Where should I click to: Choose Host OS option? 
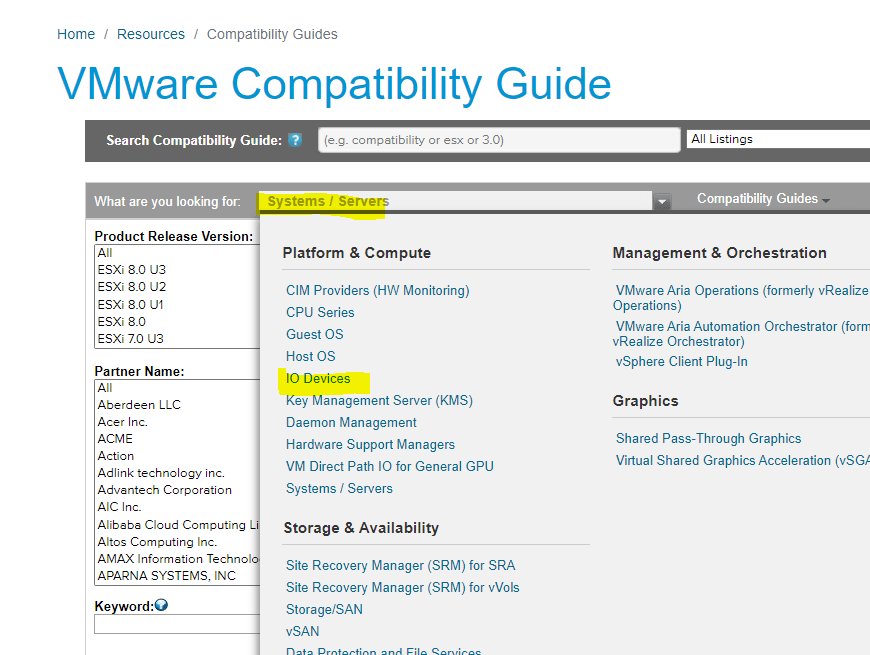311,356
